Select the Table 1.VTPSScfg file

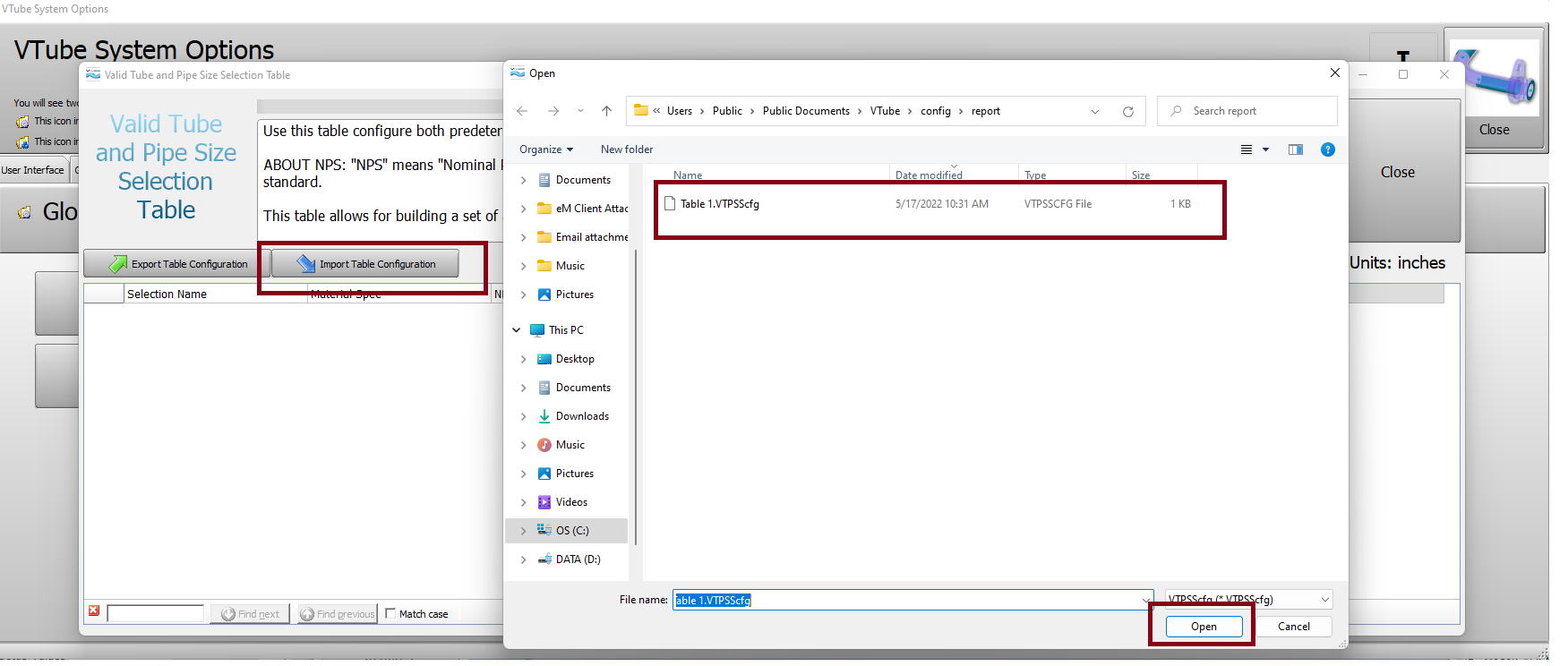pyautogui.click(x=719, y=204)
